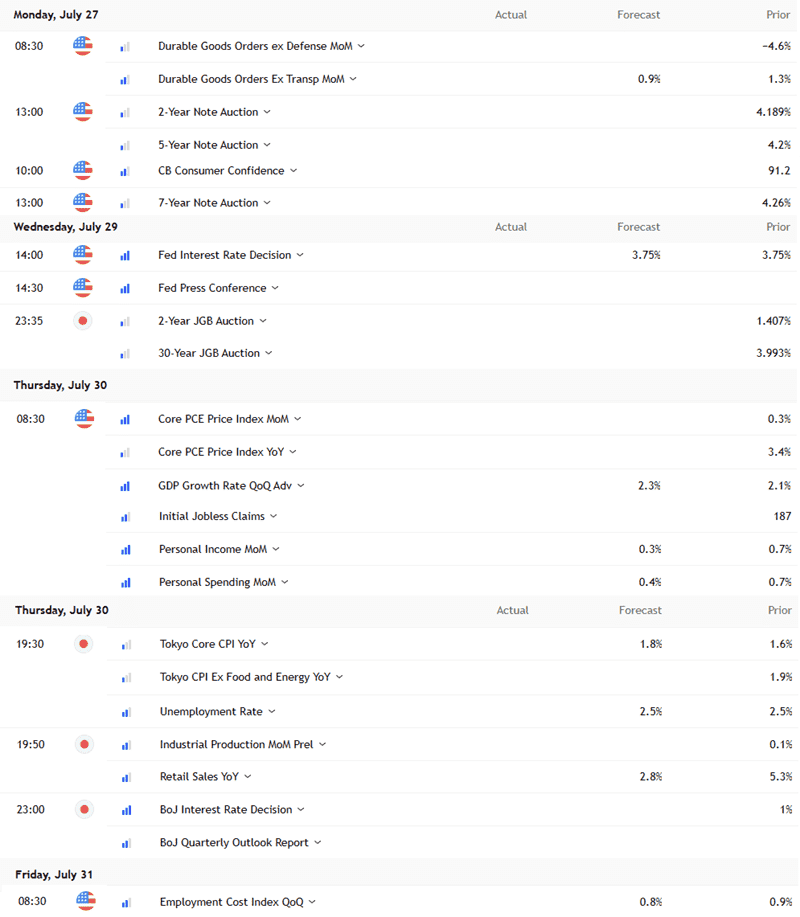This screenshot has width=800, height=917.
Task: Open the Unemployment Rate event
Action: click(211, 711)
